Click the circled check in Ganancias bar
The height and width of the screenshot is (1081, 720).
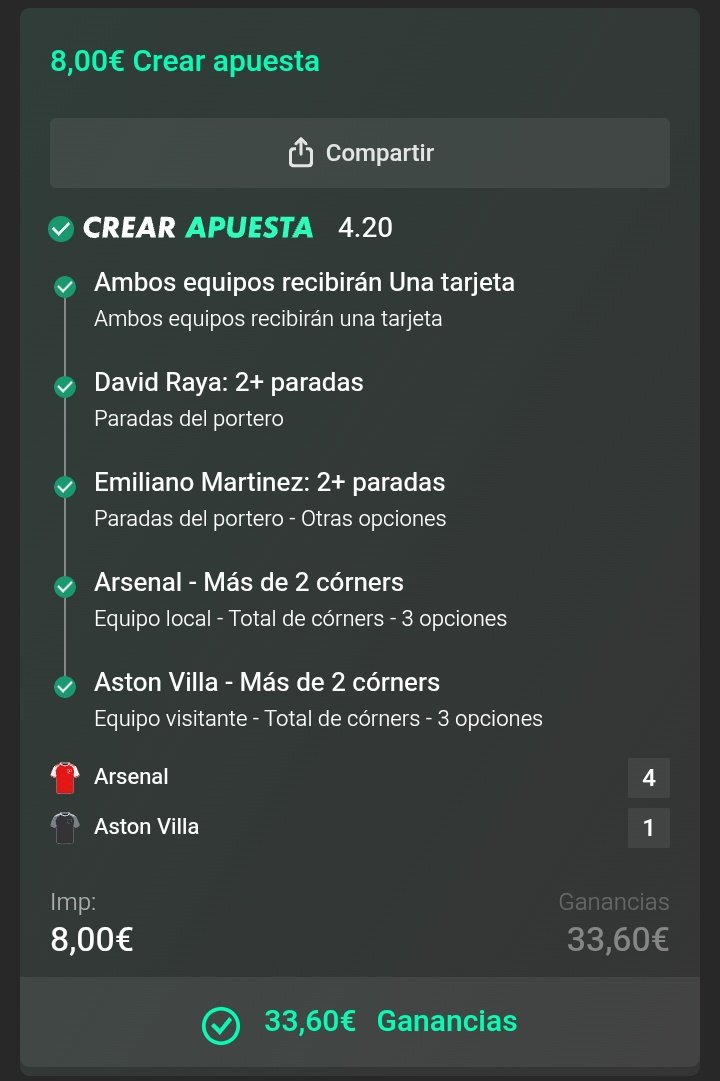[221, 1025]
